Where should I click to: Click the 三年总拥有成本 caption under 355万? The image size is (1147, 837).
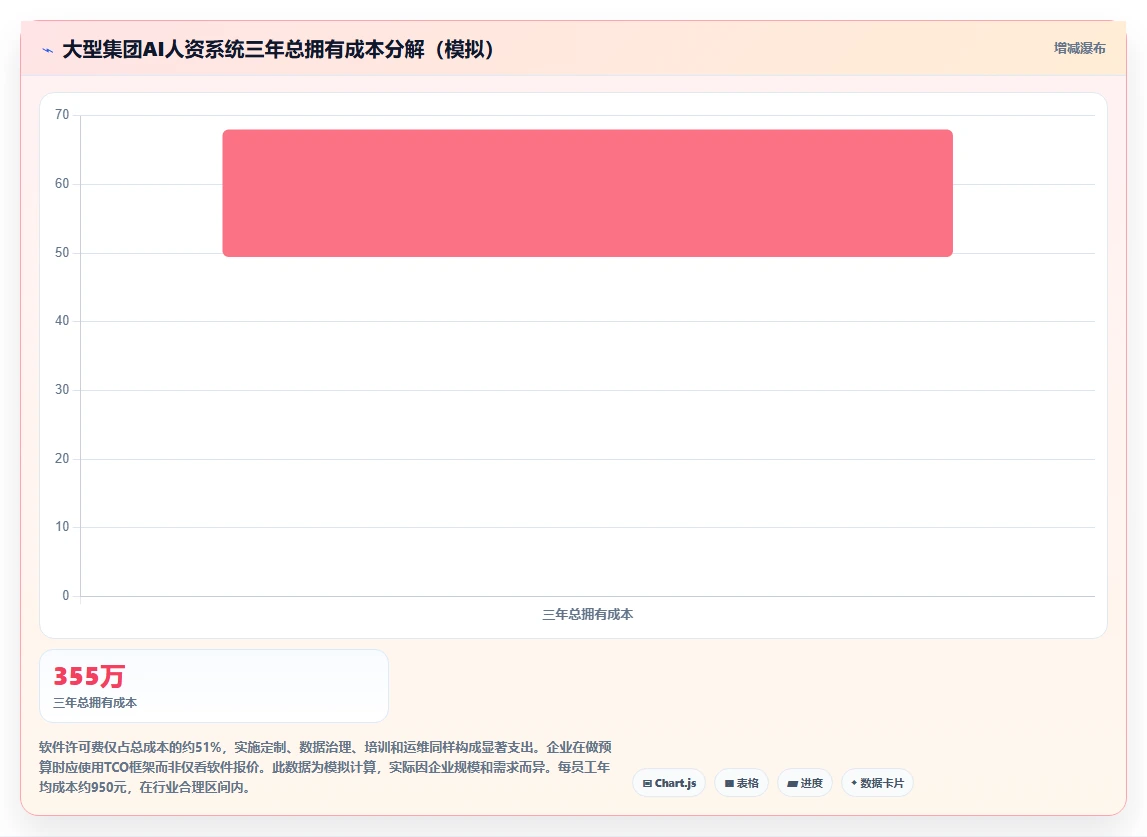[x=95, y=702]
